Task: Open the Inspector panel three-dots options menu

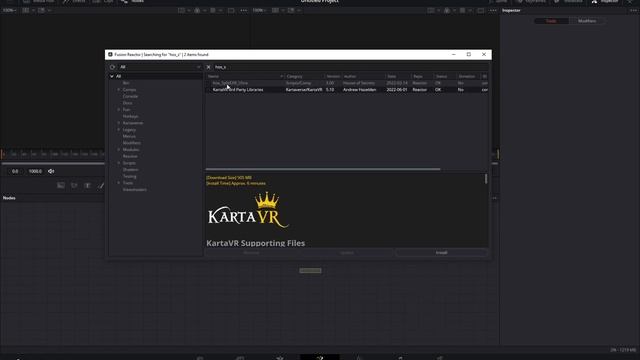Action: (x=633, y=11)
